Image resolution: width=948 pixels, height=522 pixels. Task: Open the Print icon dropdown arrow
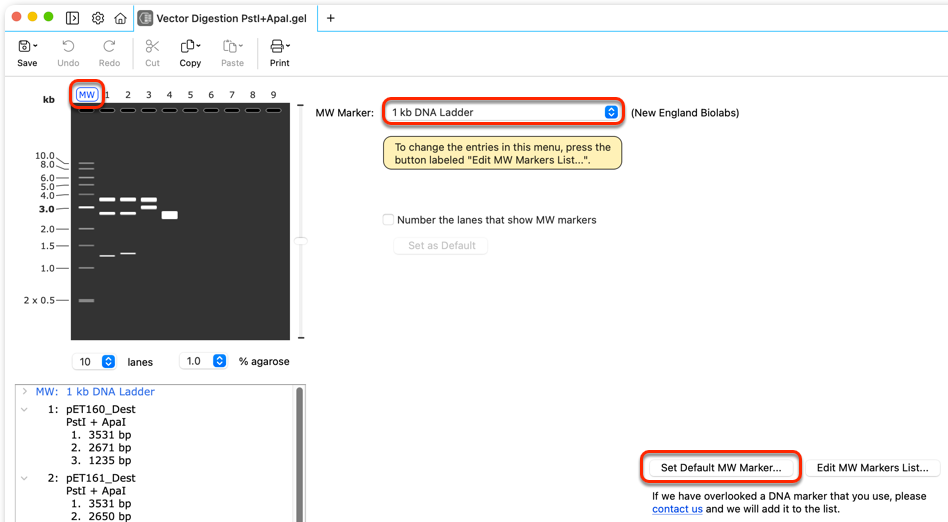coord(288,46)
